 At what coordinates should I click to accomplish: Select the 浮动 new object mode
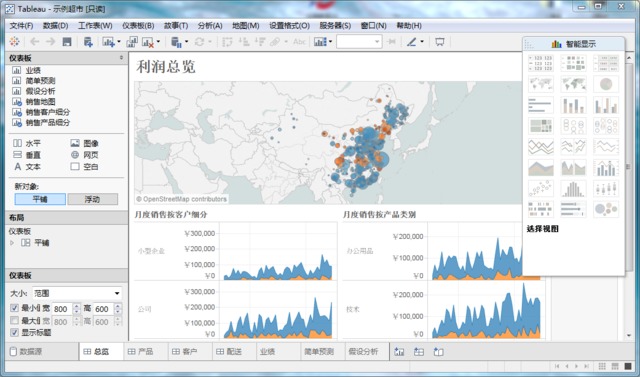(92, 199)
